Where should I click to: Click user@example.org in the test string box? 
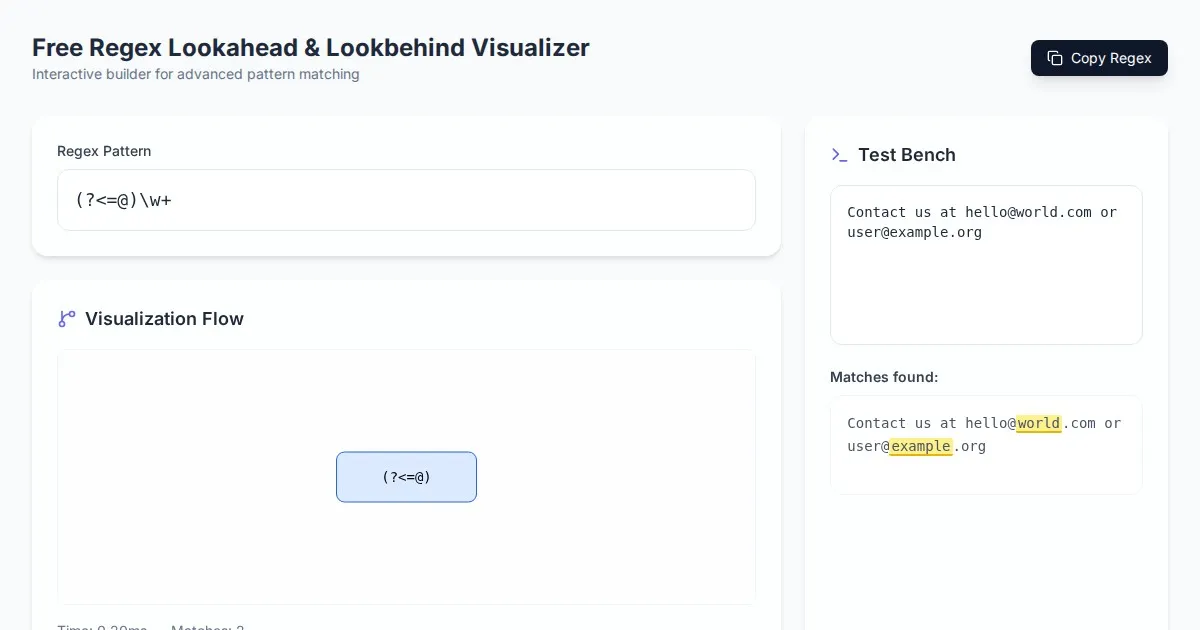pos(914,232)
